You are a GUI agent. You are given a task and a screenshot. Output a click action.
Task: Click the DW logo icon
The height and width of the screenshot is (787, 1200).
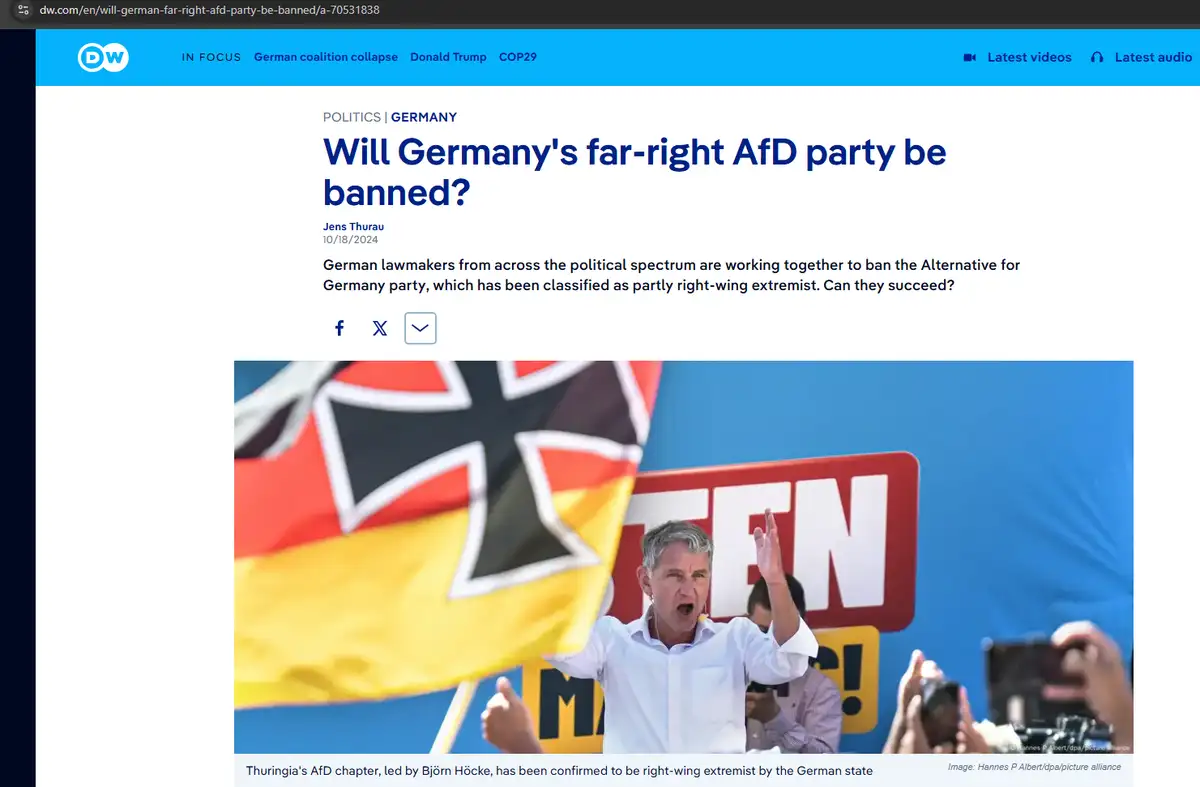click(103, 57)
